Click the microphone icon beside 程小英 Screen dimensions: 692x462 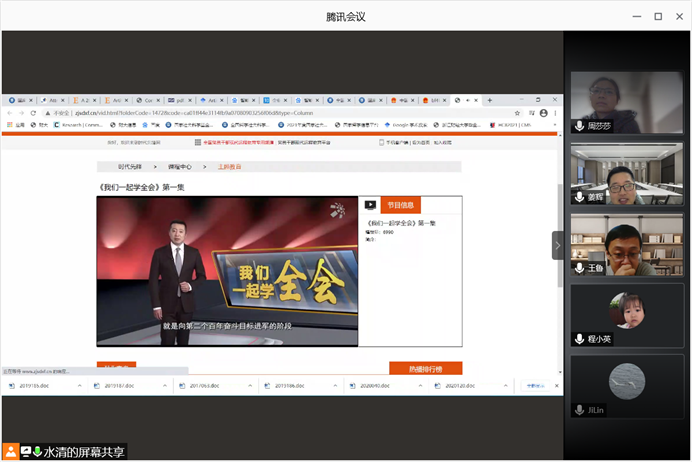579,339
